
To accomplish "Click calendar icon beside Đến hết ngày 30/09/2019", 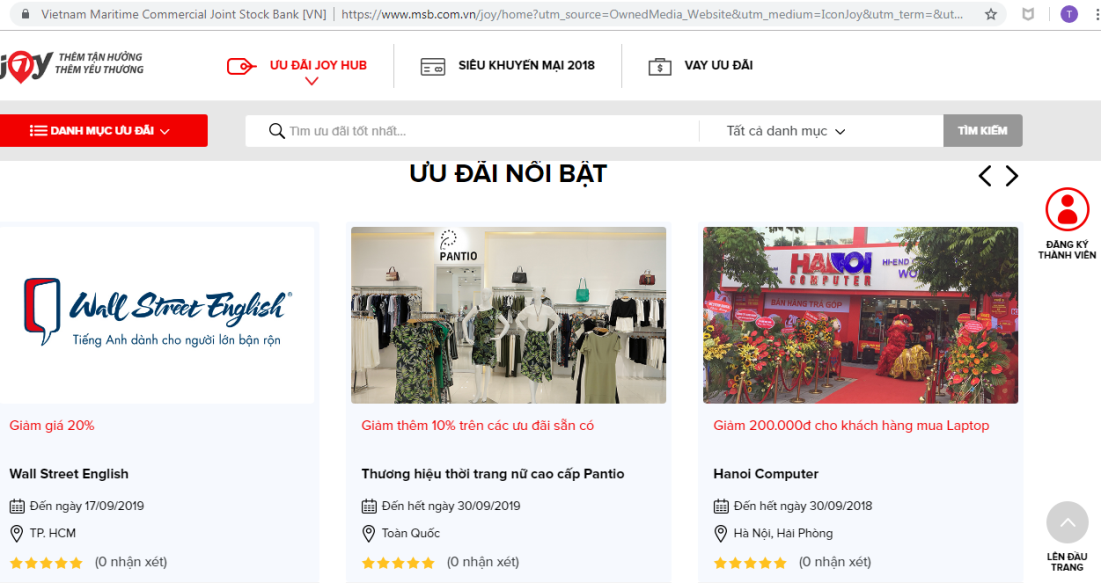I will (369, 506).
